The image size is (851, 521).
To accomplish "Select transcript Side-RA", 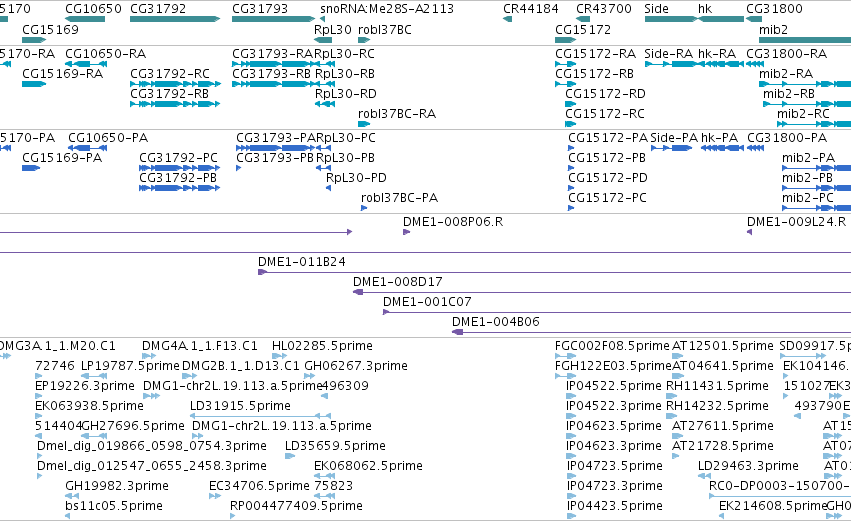I will pyautogui.click(x=669, y=54).
